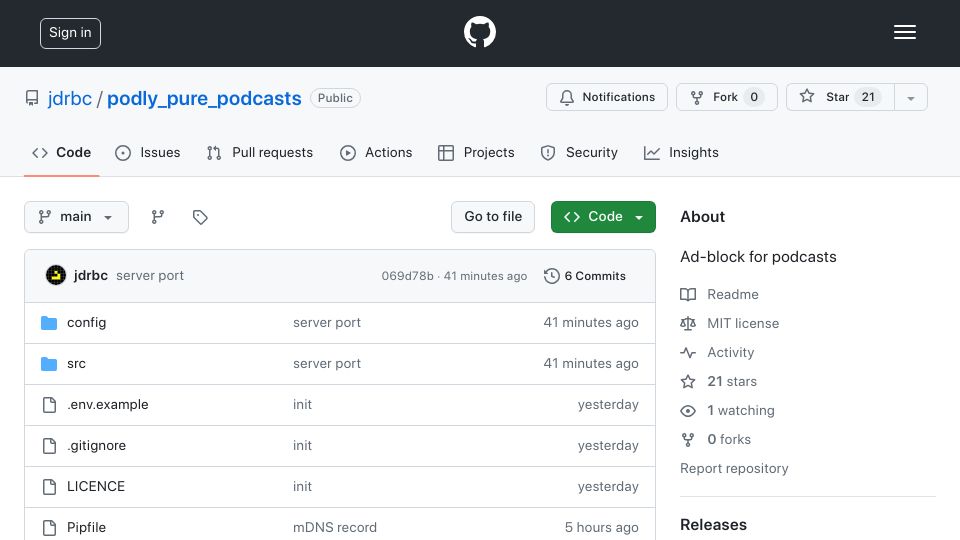Click the fork icon beside 0 forks
The image size is (960, 540).
688,440
